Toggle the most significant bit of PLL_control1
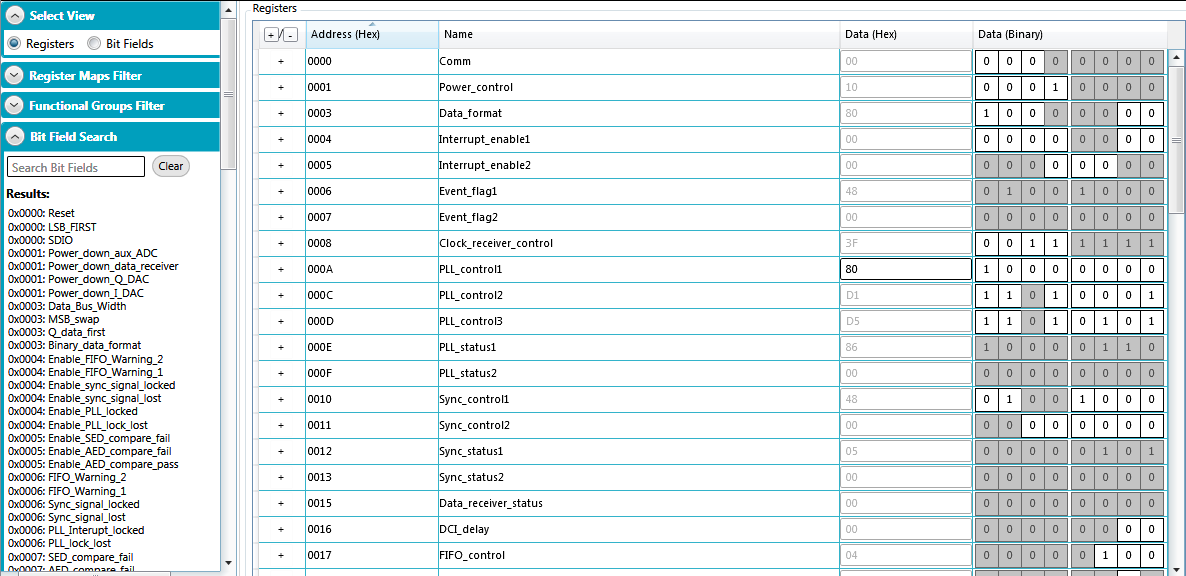This screenshot has height=576, width=1186. [x=987, y=269]
